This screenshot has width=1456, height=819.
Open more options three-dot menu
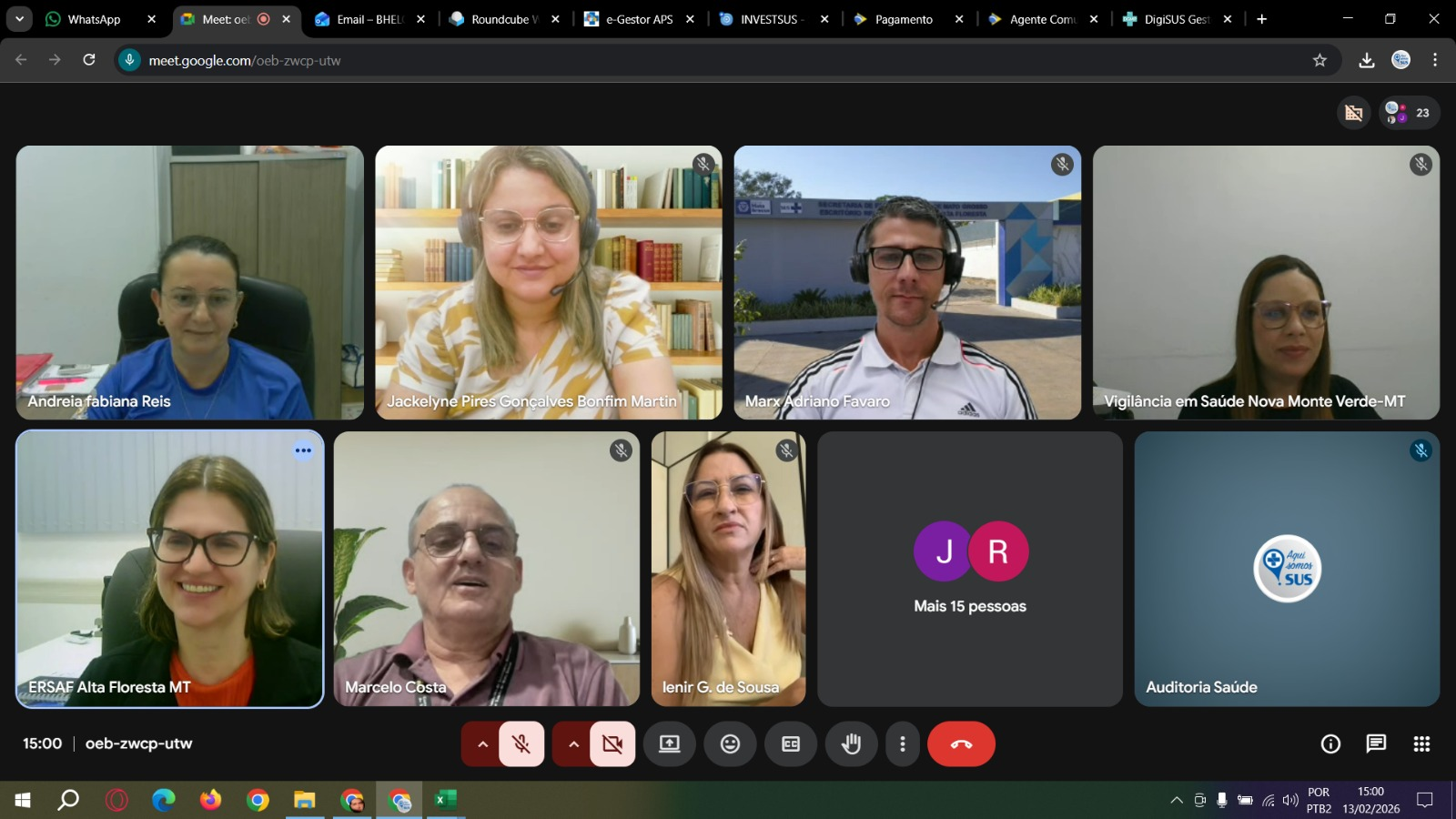(902, 744)
